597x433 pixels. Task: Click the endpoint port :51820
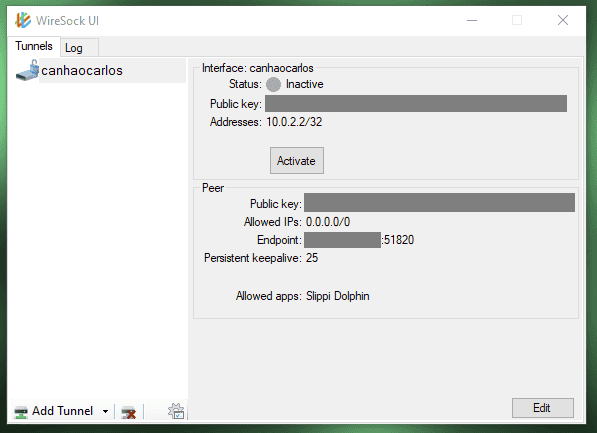397,240
